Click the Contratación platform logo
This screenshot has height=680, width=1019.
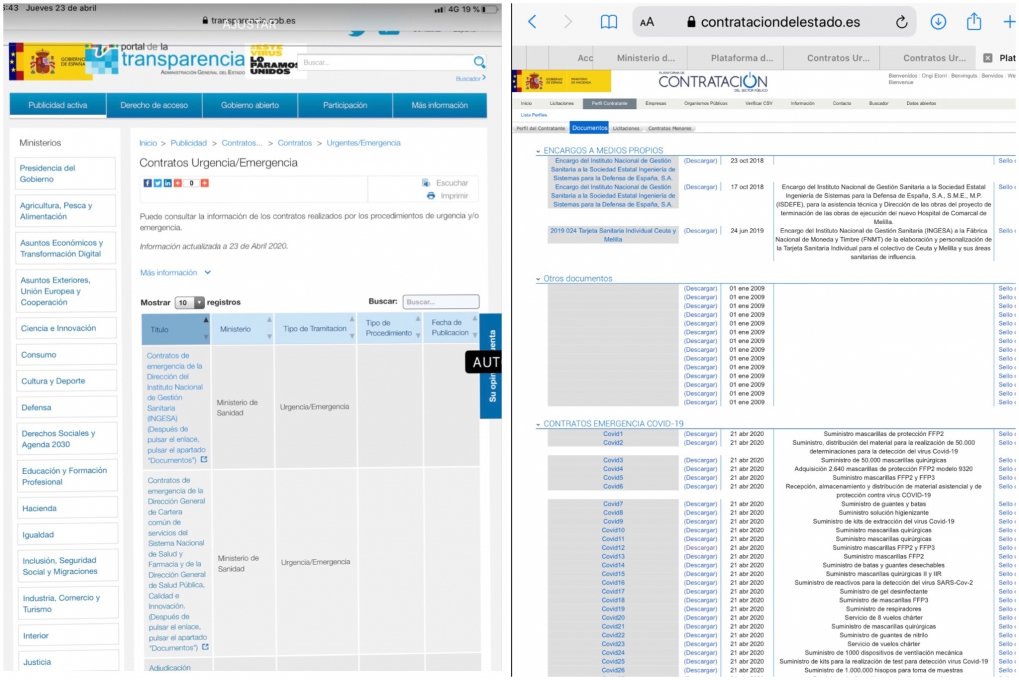pyautogui.click(x=712, y=82)
